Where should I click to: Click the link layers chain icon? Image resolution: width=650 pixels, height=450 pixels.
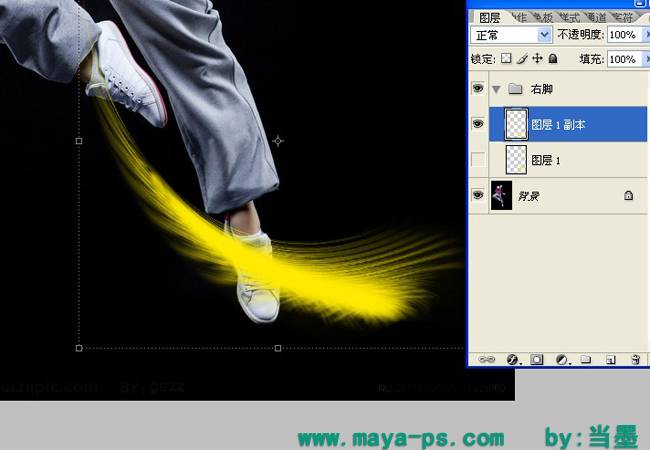[486, 359]
